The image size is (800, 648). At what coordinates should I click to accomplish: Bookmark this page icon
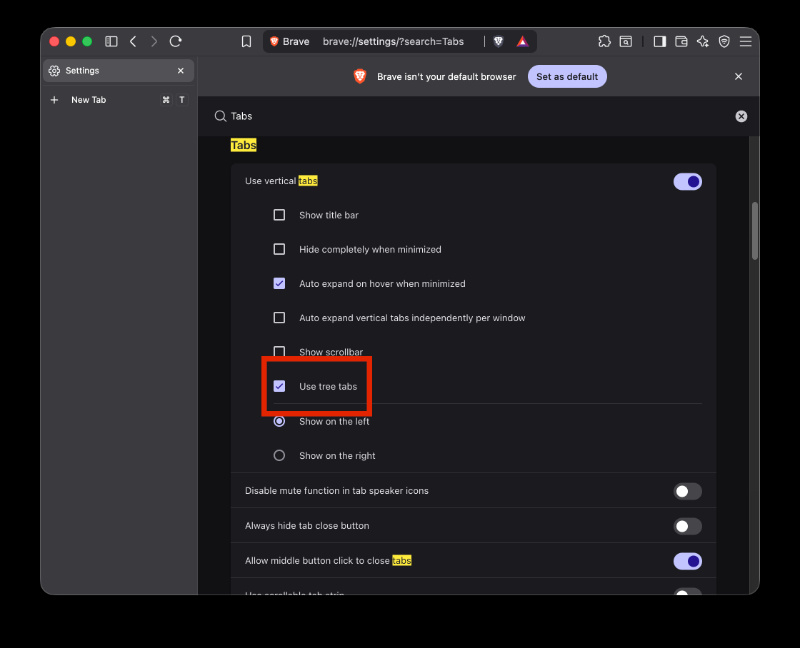[x=246, y=41]
